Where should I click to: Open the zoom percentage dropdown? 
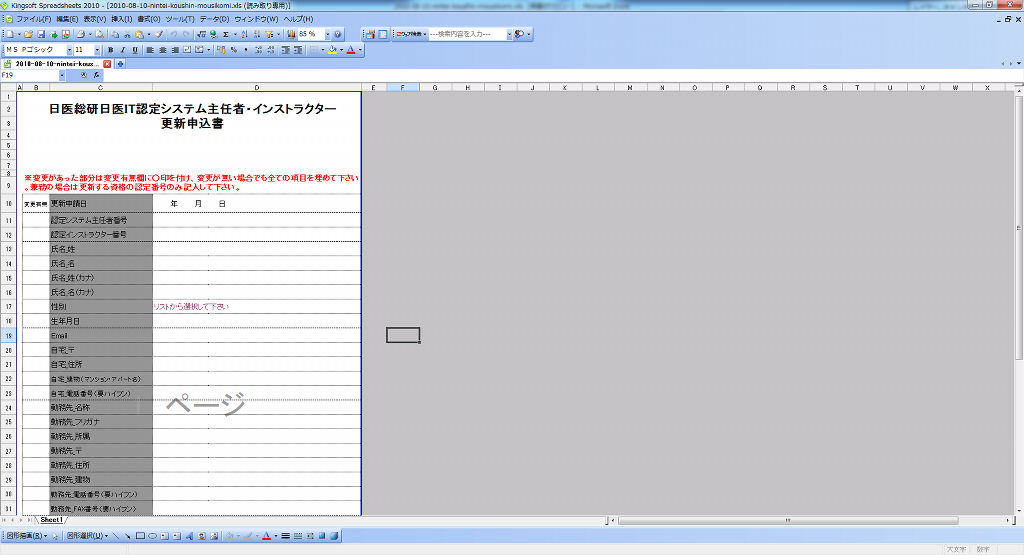328,35
